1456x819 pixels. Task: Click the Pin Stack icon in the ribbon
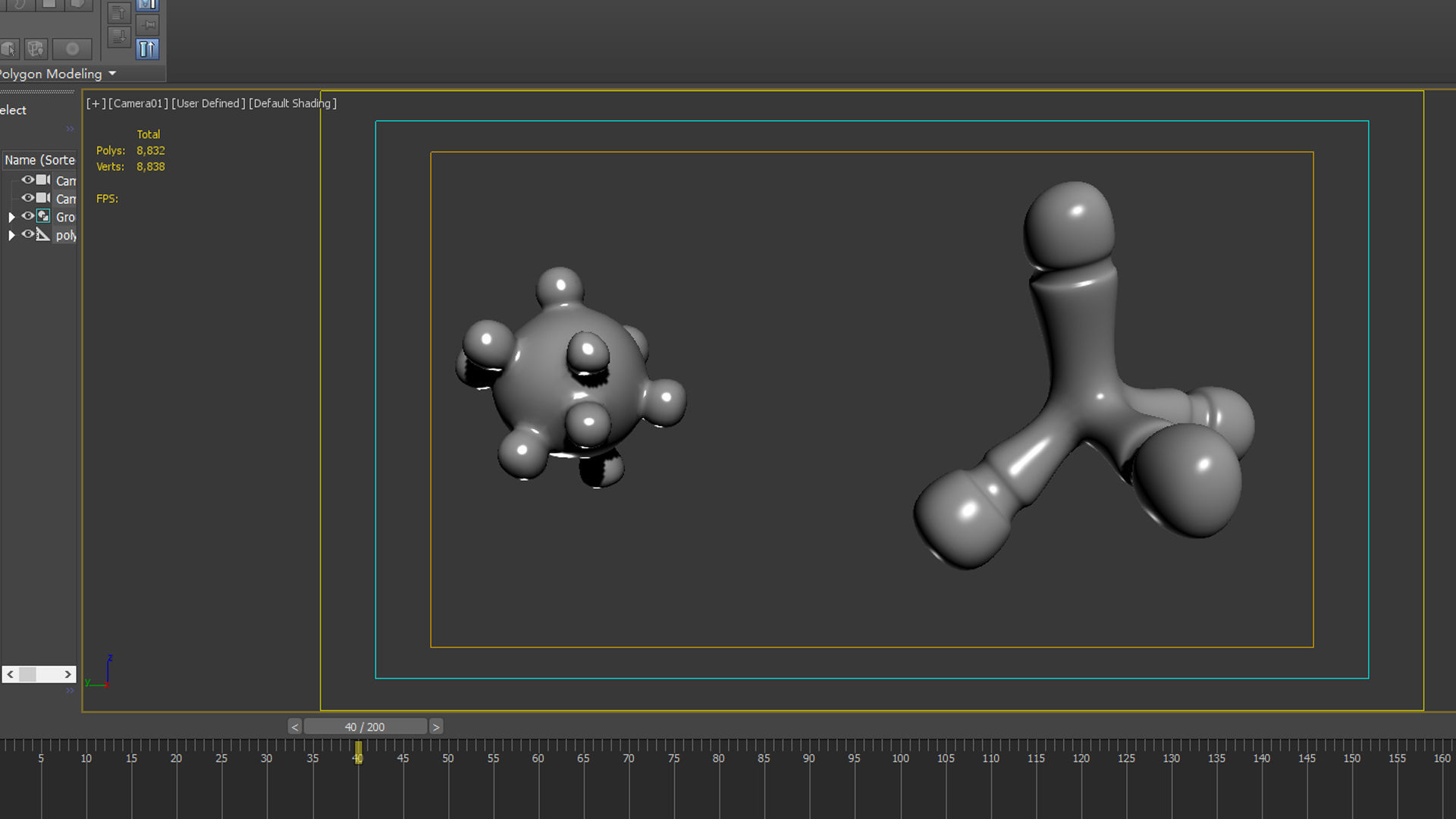pos(147,24)
